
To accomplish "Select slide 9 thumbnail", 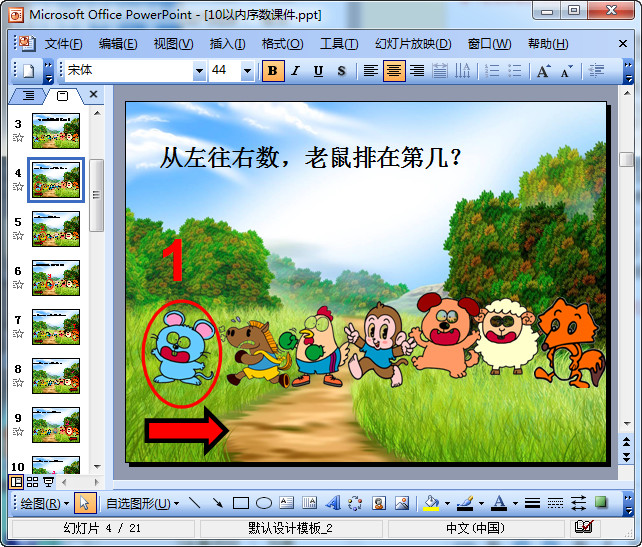I will (56, 425).
